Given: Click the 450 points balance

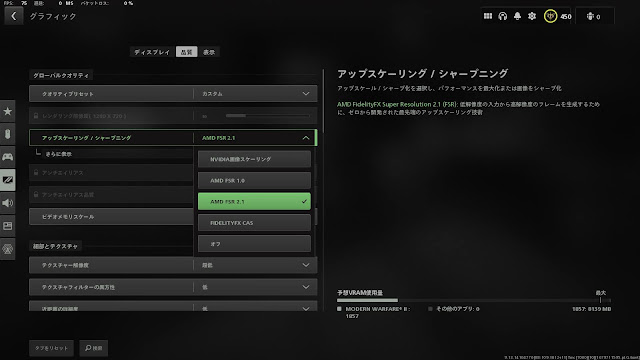Looking at the screenshot, I should [x=566, y=17].
